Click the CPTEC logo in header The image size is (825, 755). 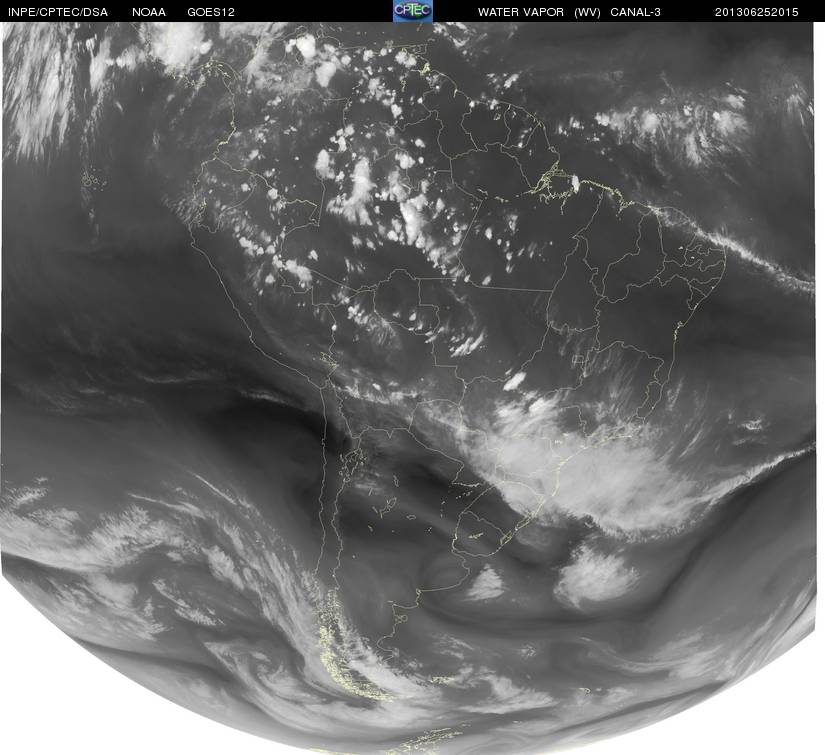413,11
